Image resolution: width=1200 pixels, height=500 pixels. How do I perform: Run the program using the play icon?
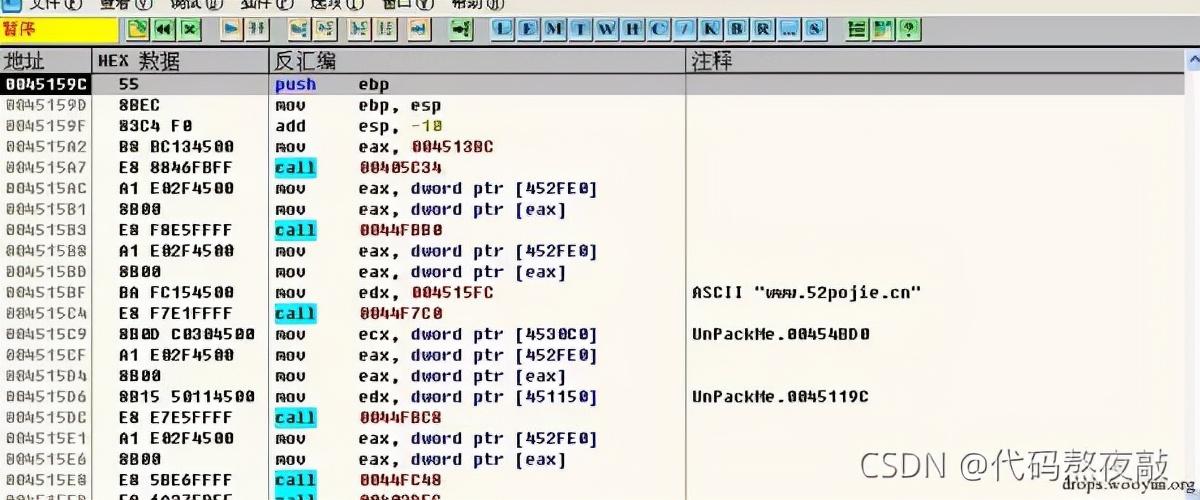pos(232,29)
